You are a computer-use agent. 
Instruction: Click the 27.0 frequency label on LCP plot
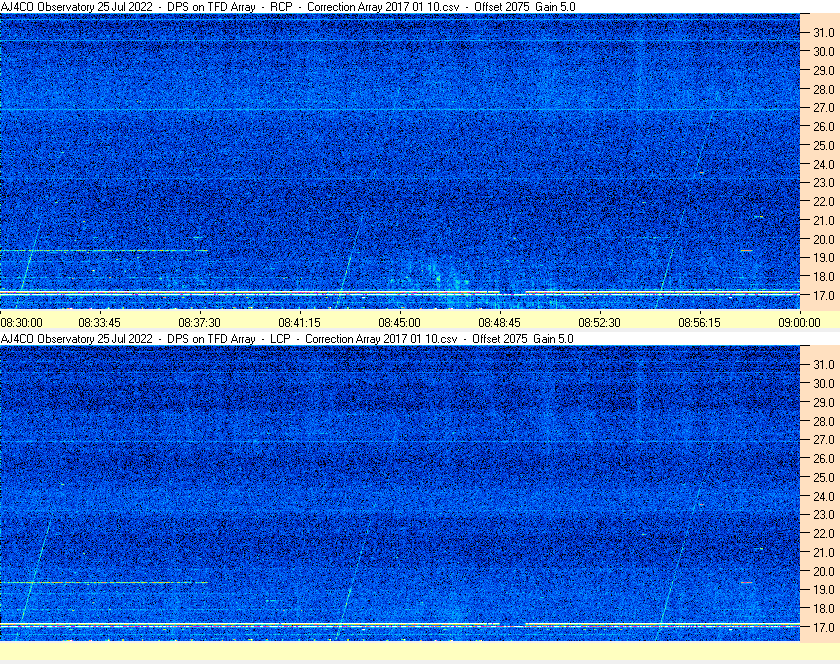click(824, 439)
